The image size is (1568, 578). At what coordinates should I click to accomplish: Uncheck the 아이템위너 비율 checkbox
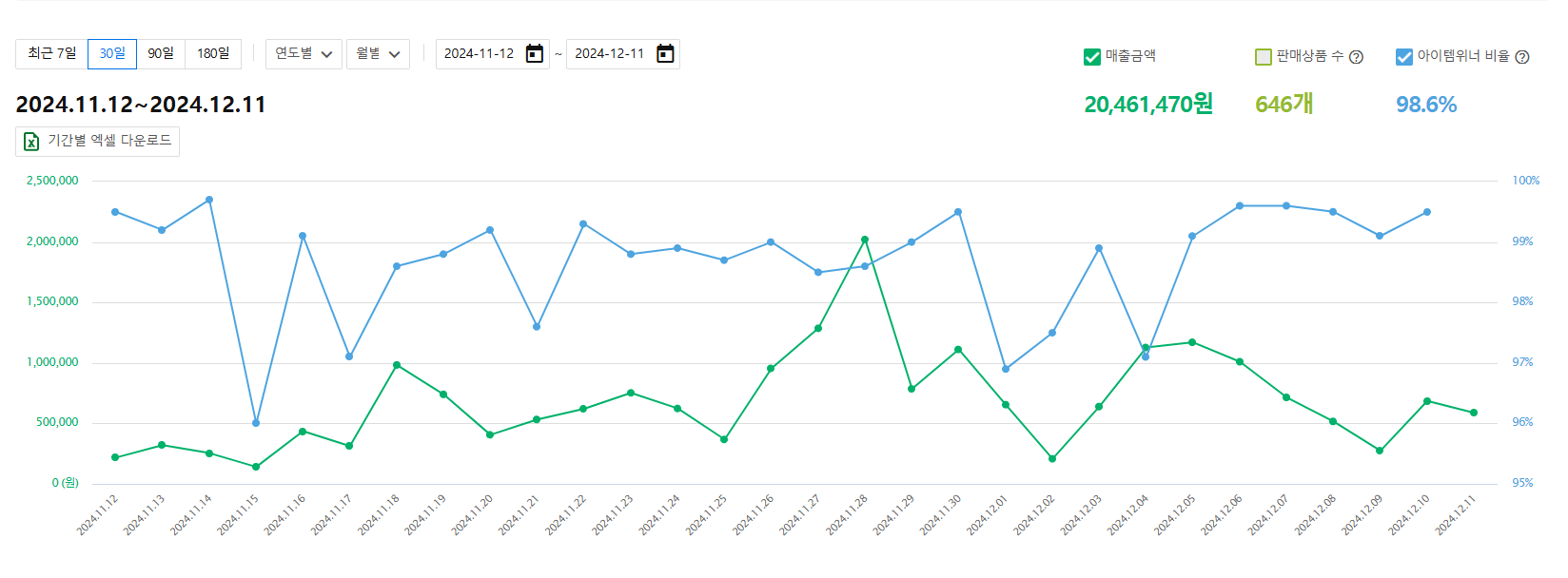(1404, 57)
